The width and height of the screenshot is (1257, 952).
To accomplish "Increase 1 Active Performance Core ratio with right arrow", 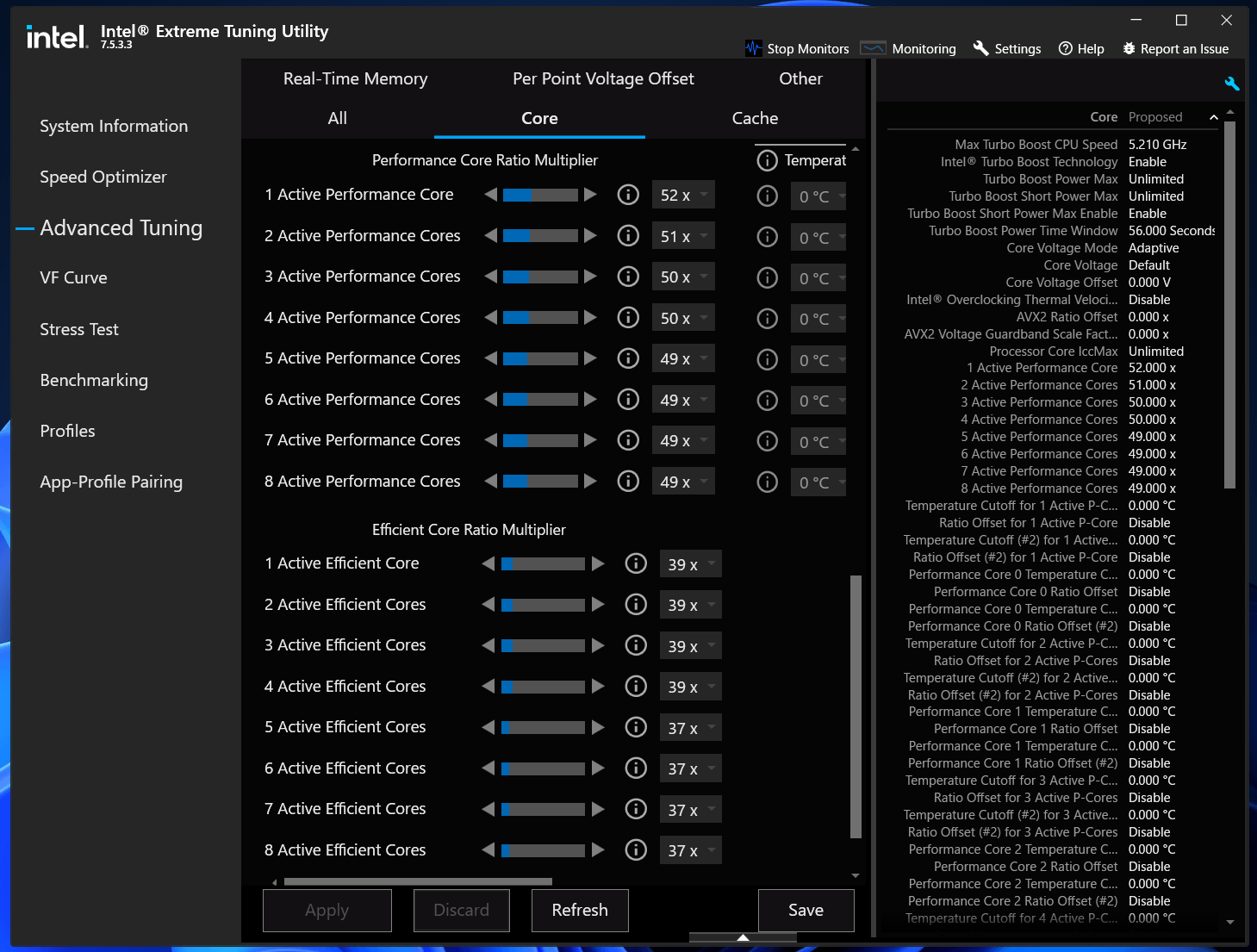I will coord(590,195).
